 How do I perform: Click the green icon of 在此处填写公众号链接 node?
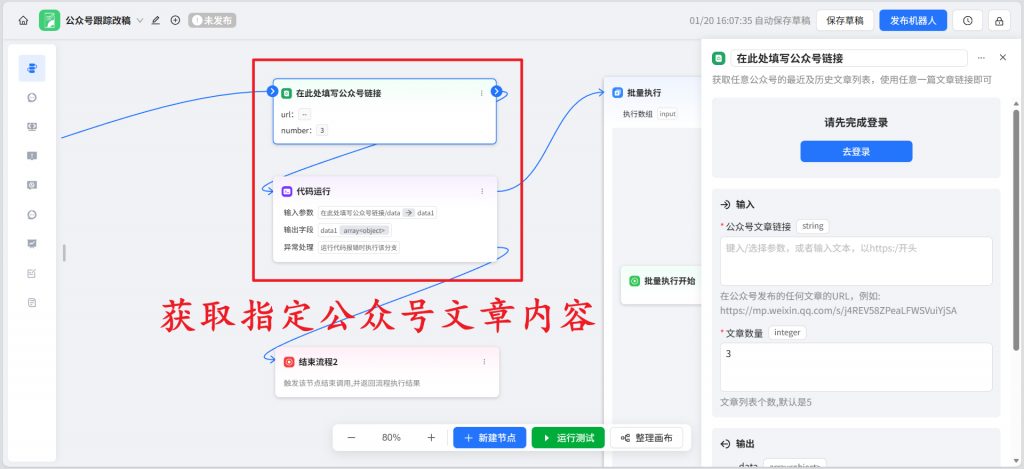[x=286, y=93]
